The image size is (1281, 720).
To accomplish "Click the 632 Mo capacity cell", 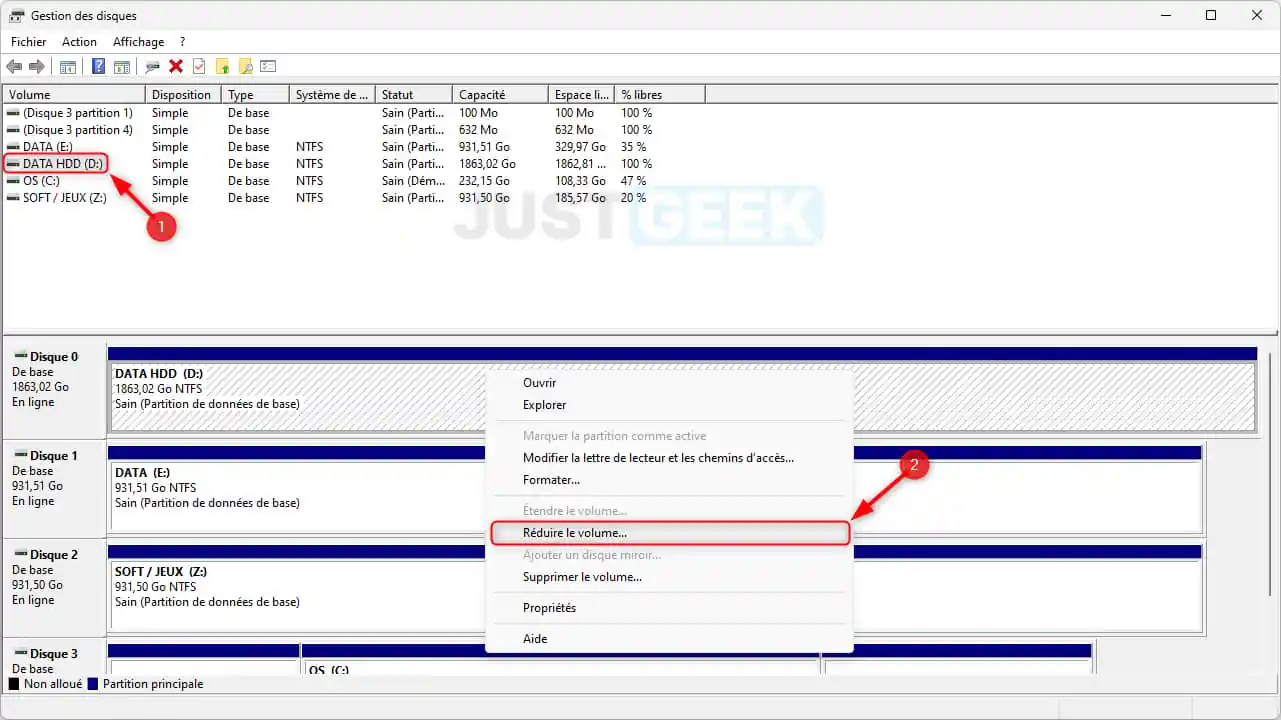I will pyautogui.click(x=478, y=130).
